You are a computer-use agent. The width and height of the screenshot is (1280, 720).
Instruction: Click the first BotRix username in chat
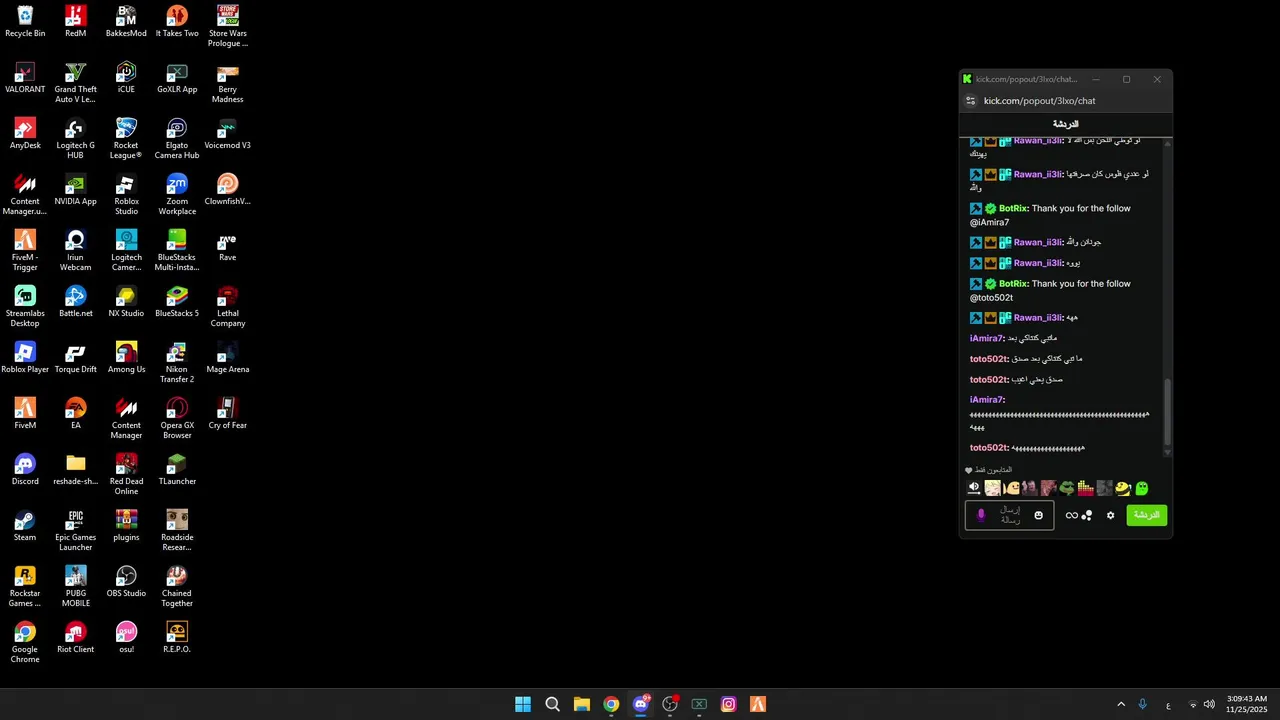[x=1014, y=209]
